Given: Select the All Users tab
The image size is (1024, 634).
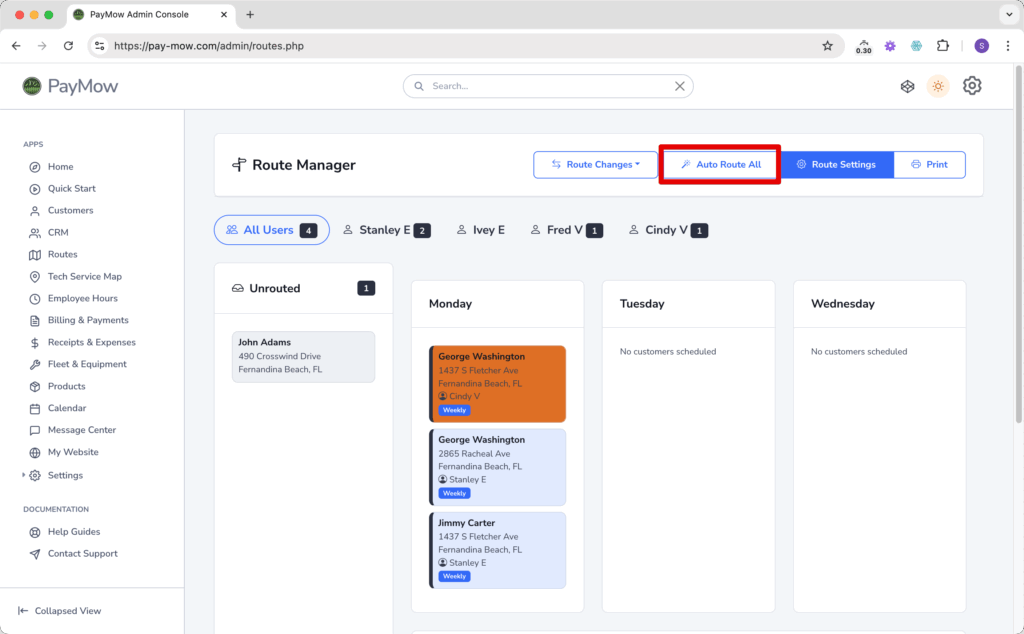Looking at the screenshot, I should 272,230.
